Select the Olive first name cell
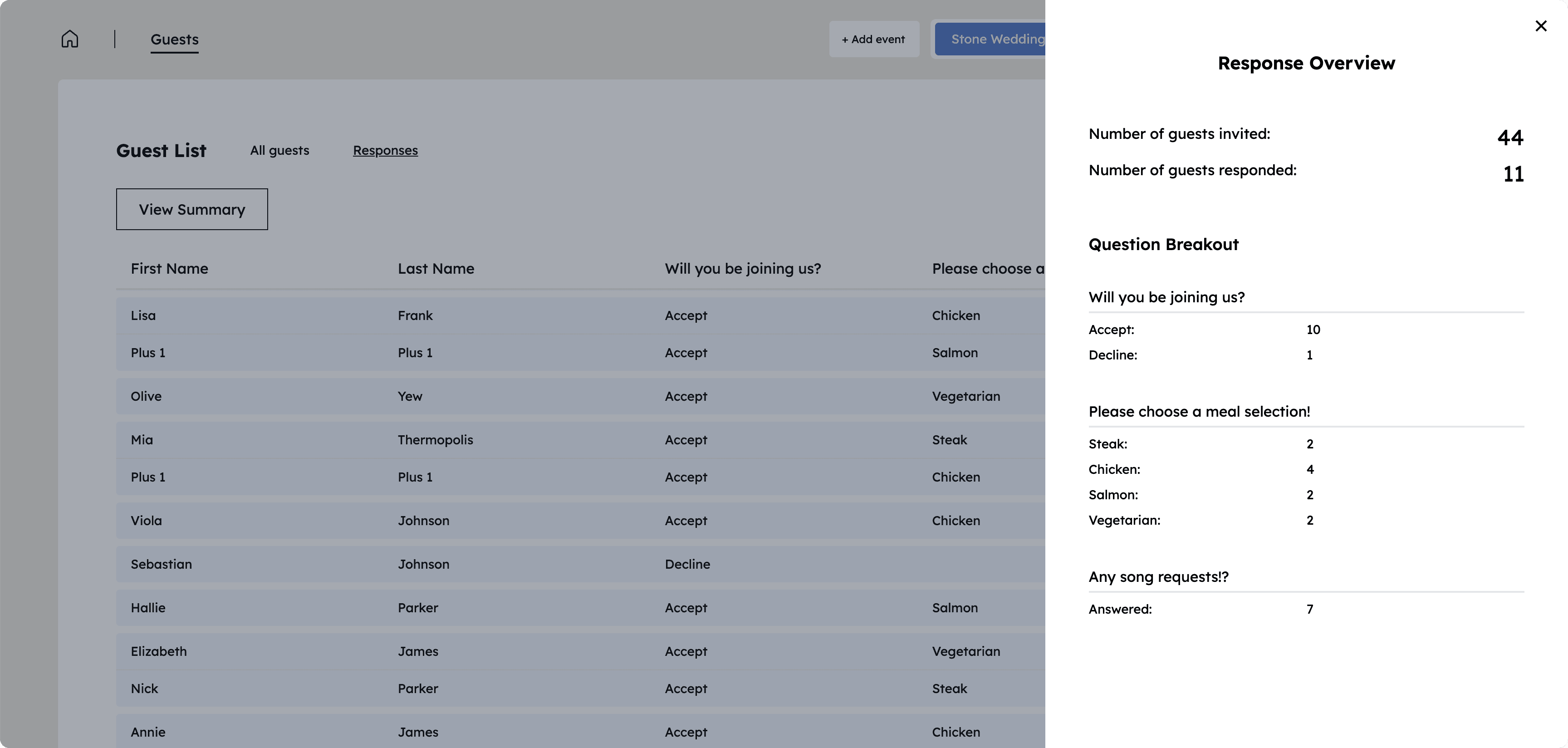Image resolution: width=1568 pixels, height=748 pixels. coord(146,396)
